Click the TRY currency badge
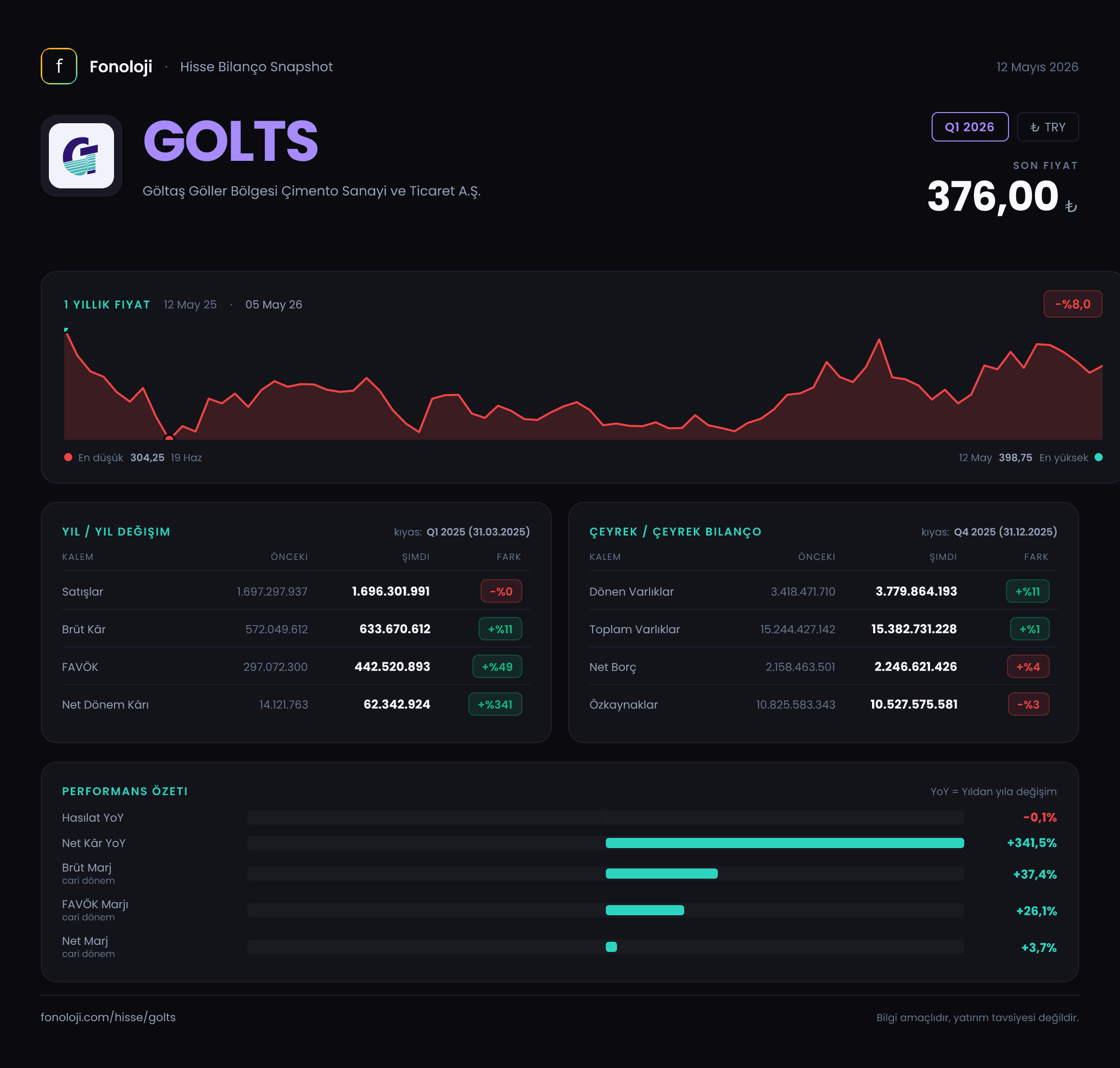 [x=1048, y=127]
